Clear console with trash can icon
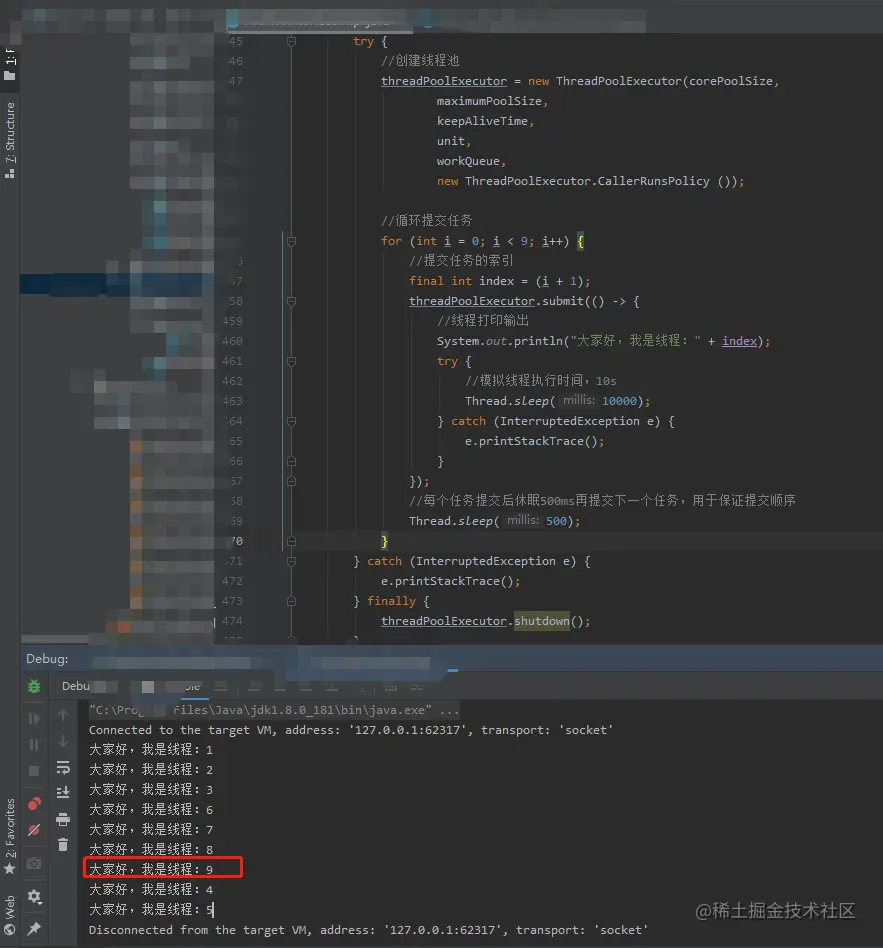Screen dimensions: 883x948 (63, 845)
